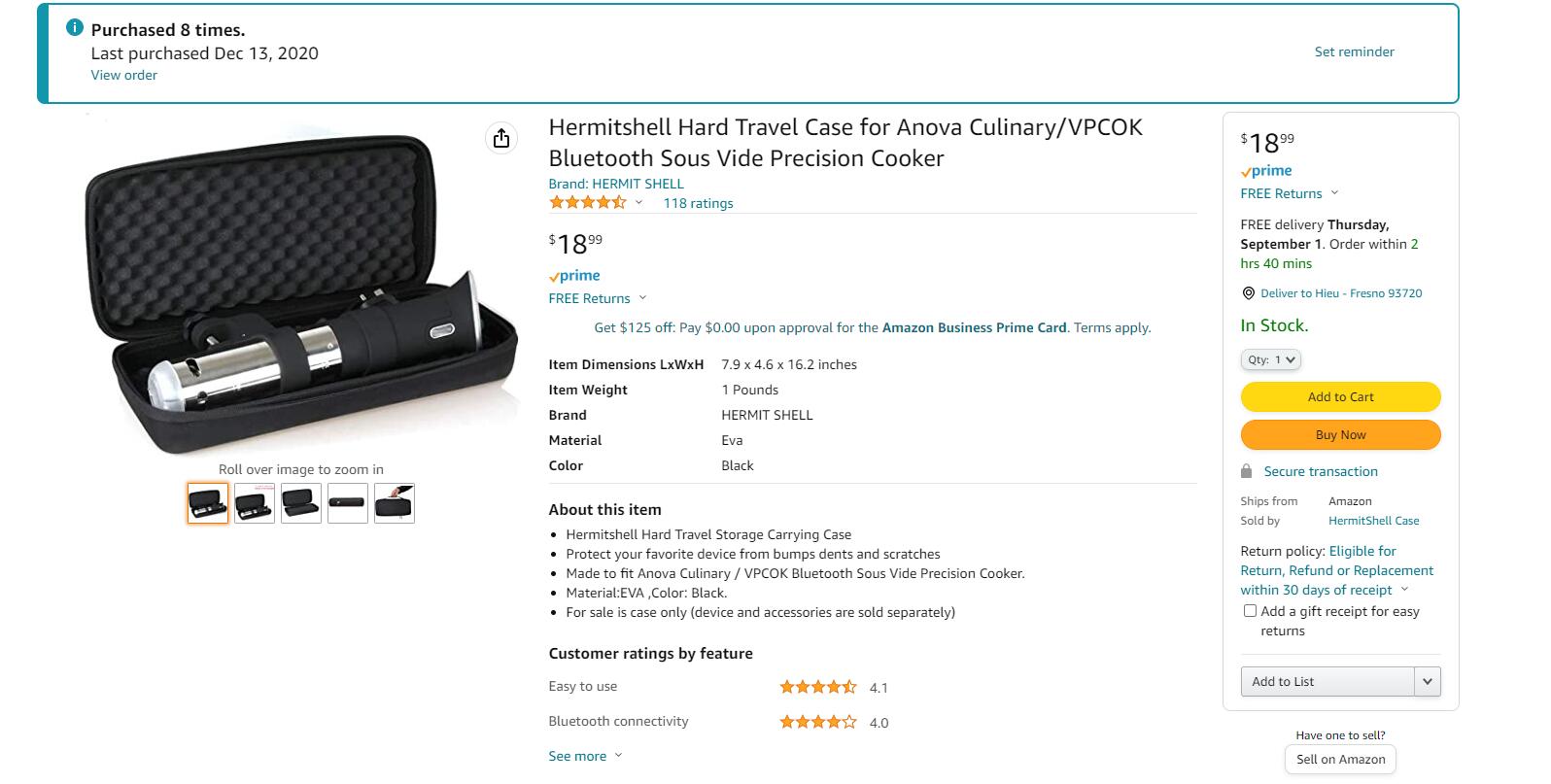
Task: Click the Set reminder link
Action: coord(1354,51)
